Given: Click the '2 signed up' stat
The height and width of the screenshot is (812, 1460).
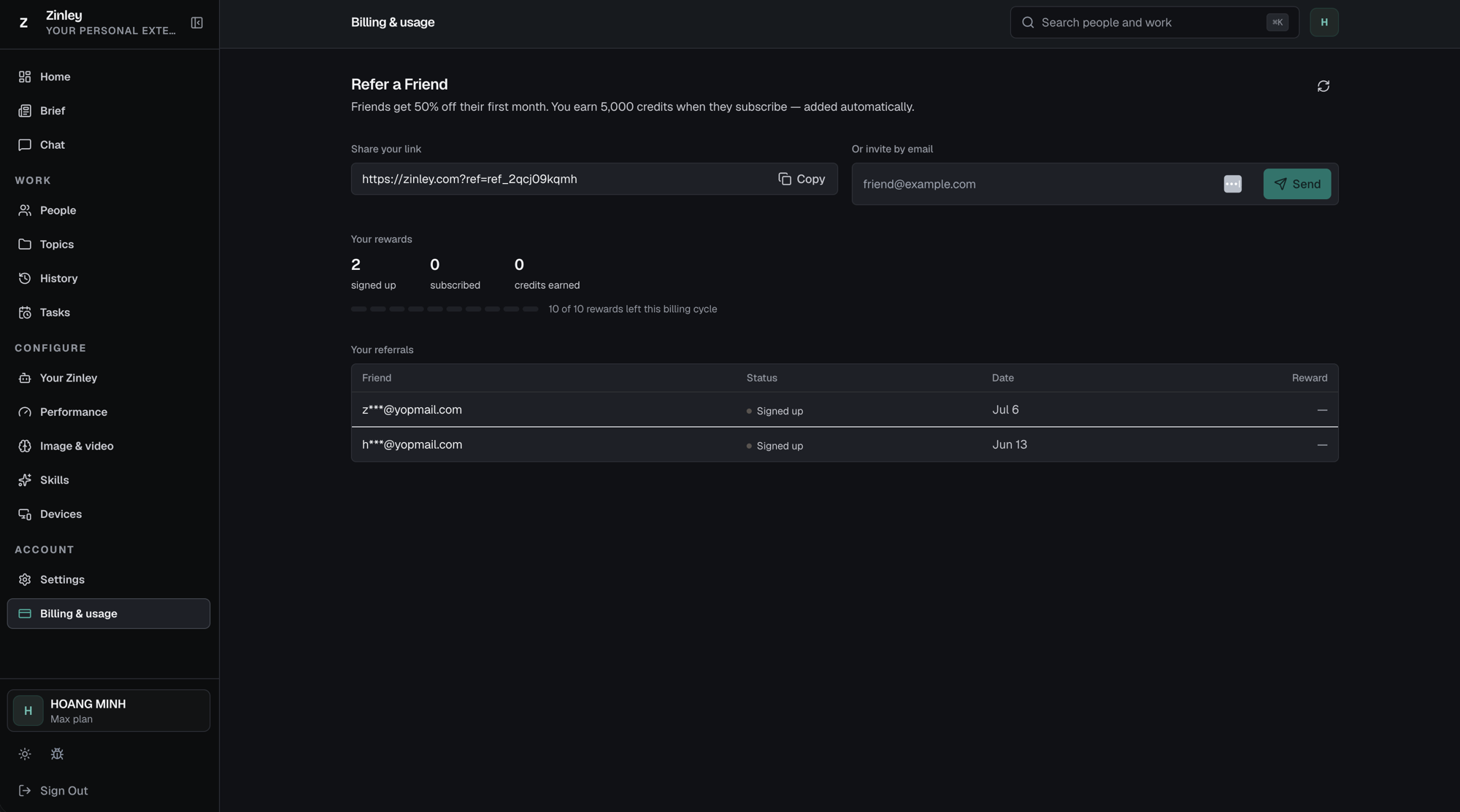Looking at the screenshot, I should [x=373, y=274].
